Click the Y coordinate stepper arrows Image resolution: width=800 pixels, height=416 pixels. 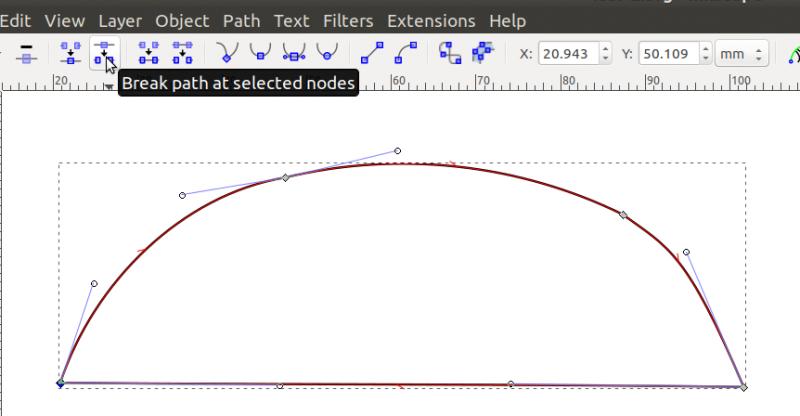tap(706, 53)
